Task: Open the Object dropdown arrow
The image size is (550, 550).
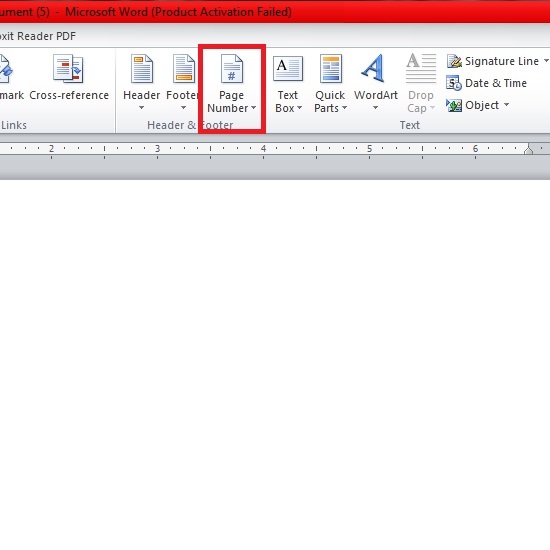Action: coord(507,104)
